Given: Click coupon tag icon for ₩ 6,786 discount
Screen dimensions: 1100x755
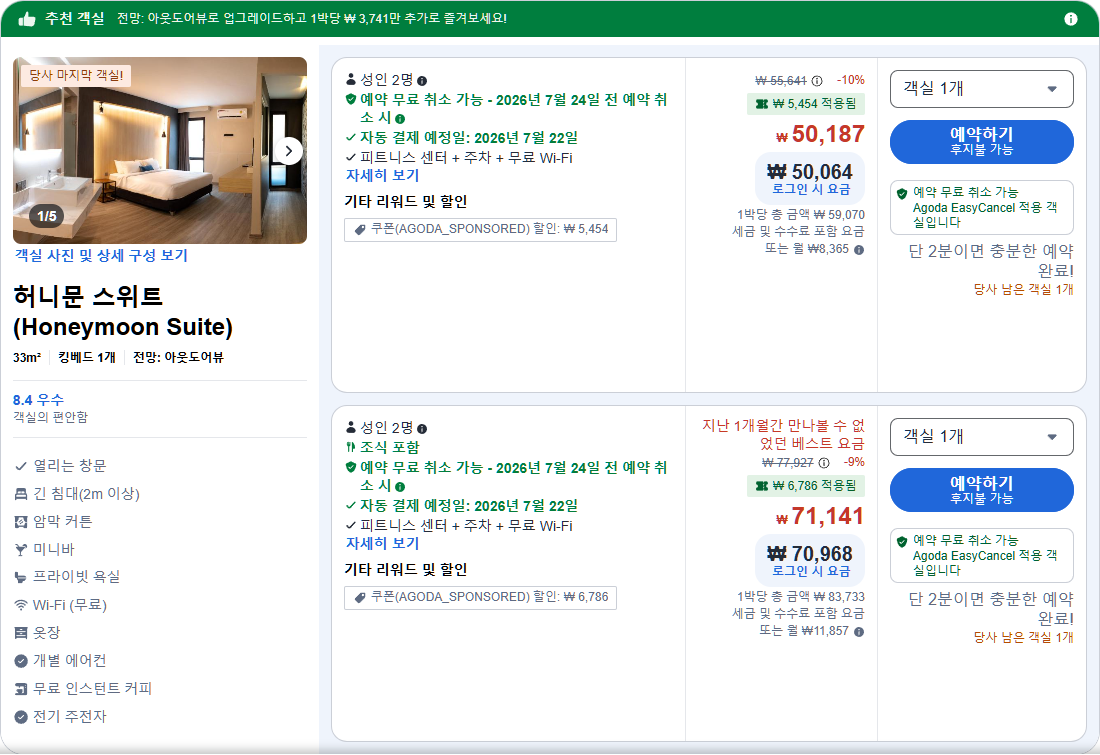Looking at the screenshot, I should (x=360, y=597).
